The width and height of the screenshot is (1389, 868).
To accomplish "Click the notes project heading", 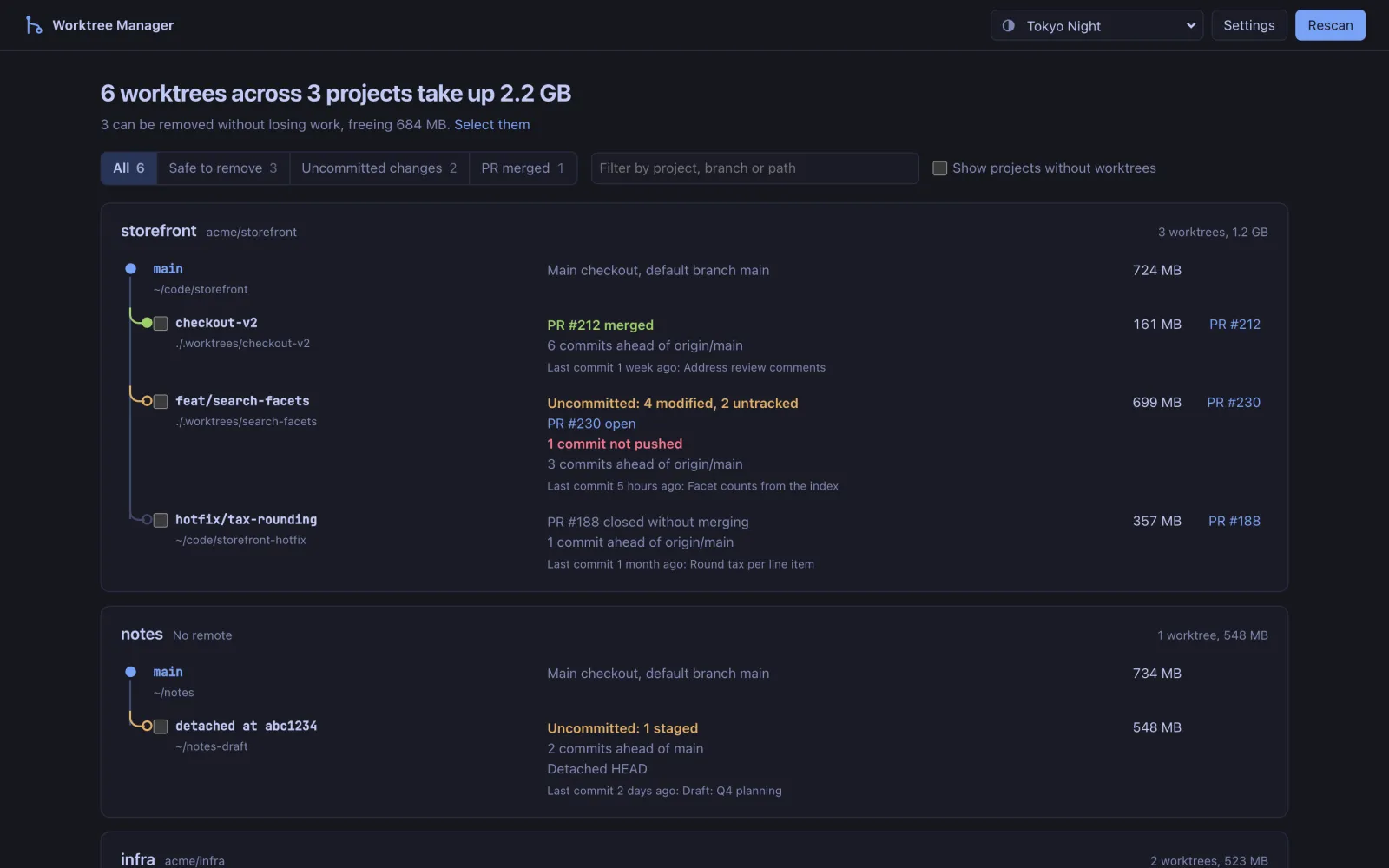I will point(142,635).
